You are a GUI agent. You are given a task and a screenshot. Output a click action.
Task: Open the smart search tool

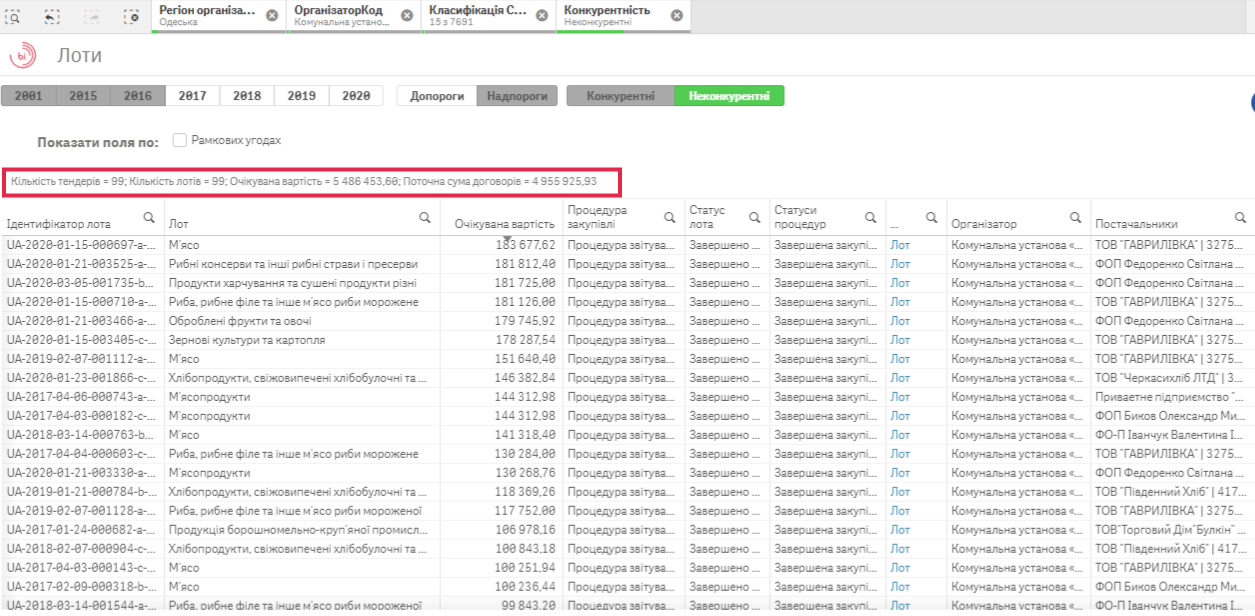[x=14, y=16]
